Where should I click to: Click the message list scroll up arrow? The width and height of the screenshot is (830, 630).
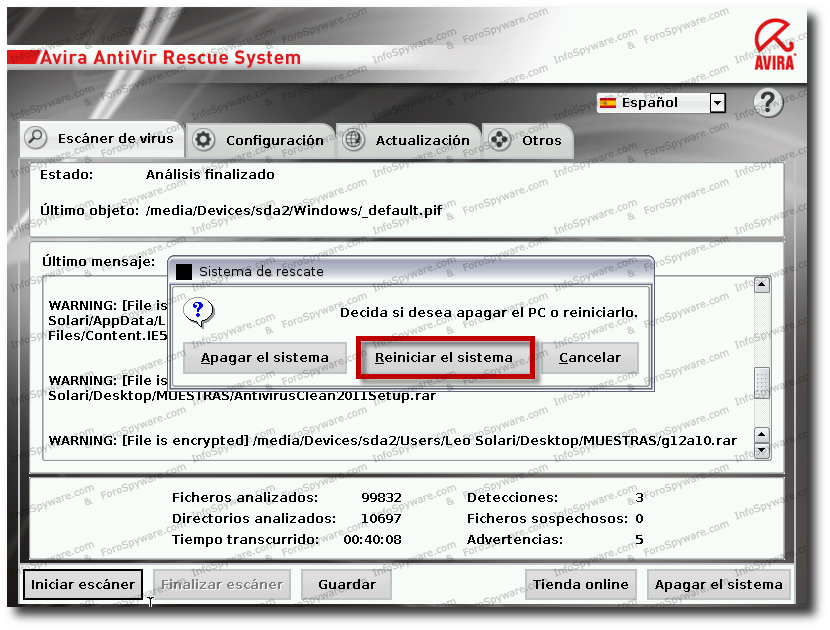click(762, 285)
